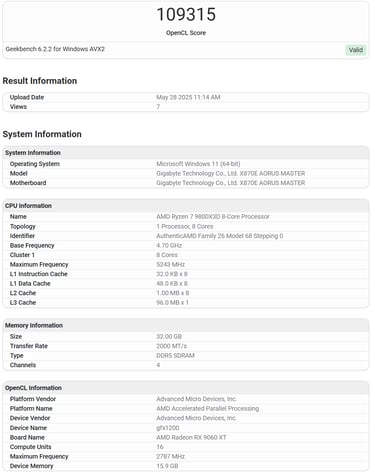Click the L3 Cache label
The height and width of the screenshot is (472, 375).
[x=23, y=303]
